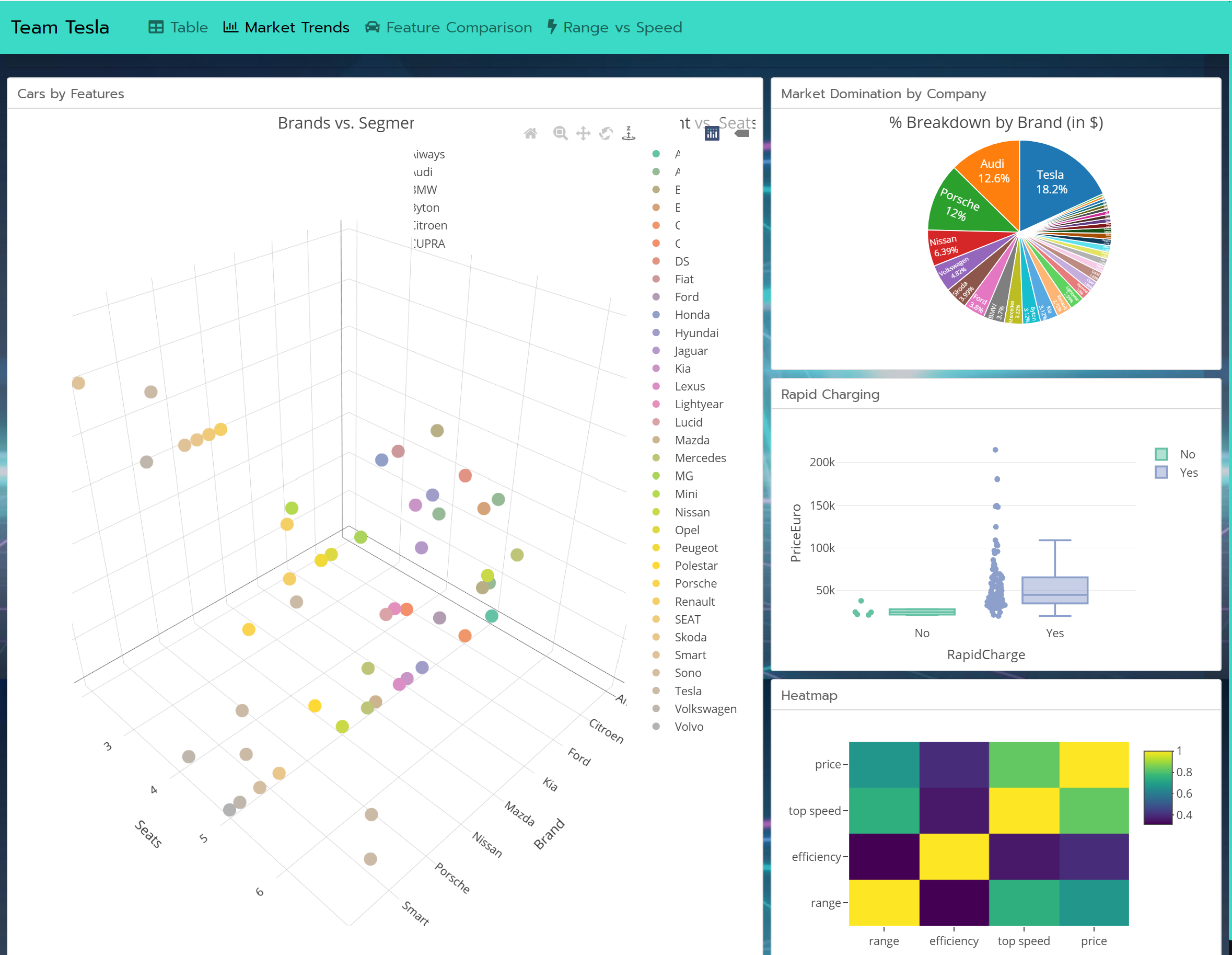Click the 'RapidCharge' axis label

pos(985,655)
